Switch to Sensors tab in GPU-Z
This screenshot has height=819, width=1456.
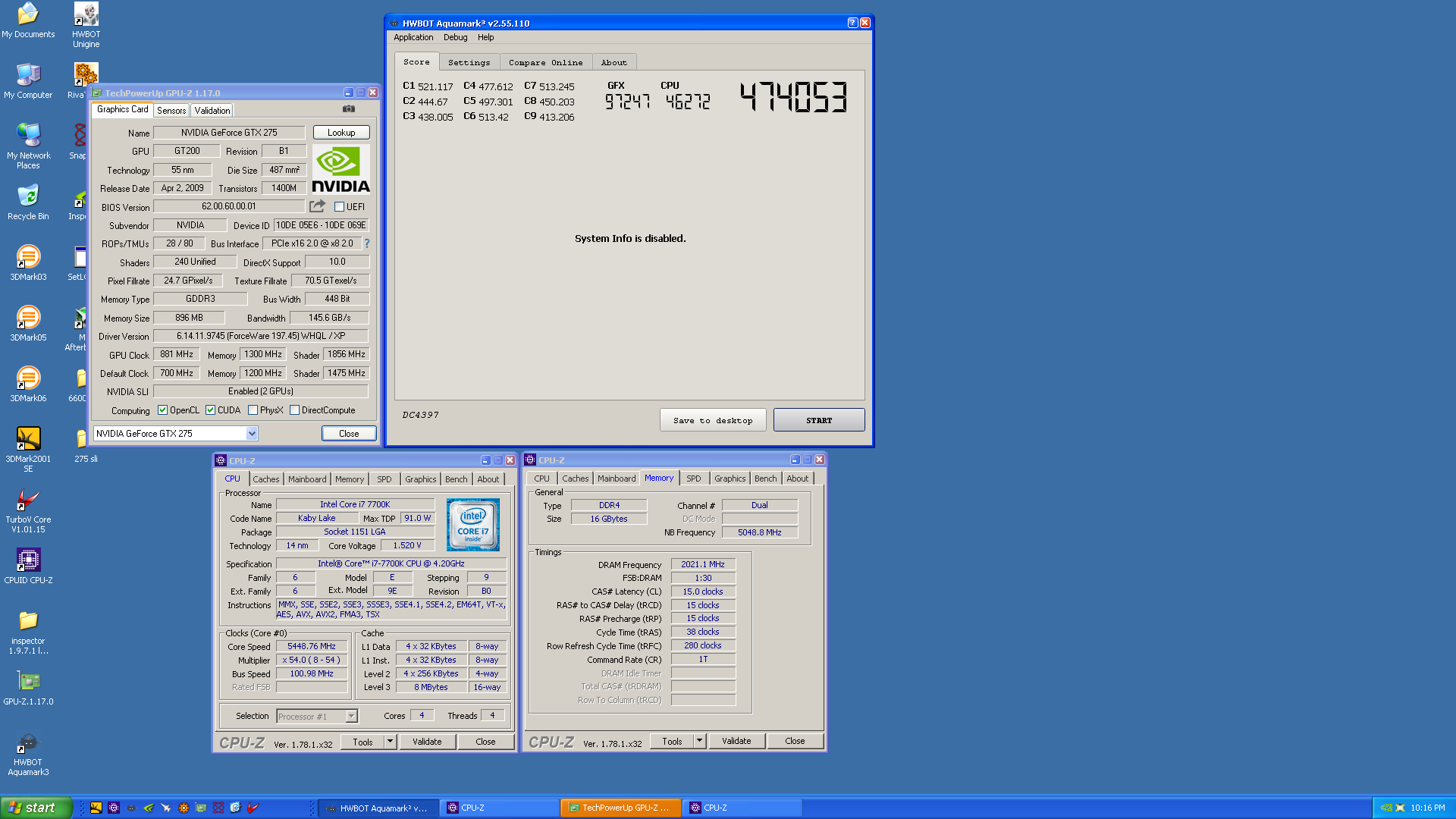pyautogui.click(x=171, y=111)
